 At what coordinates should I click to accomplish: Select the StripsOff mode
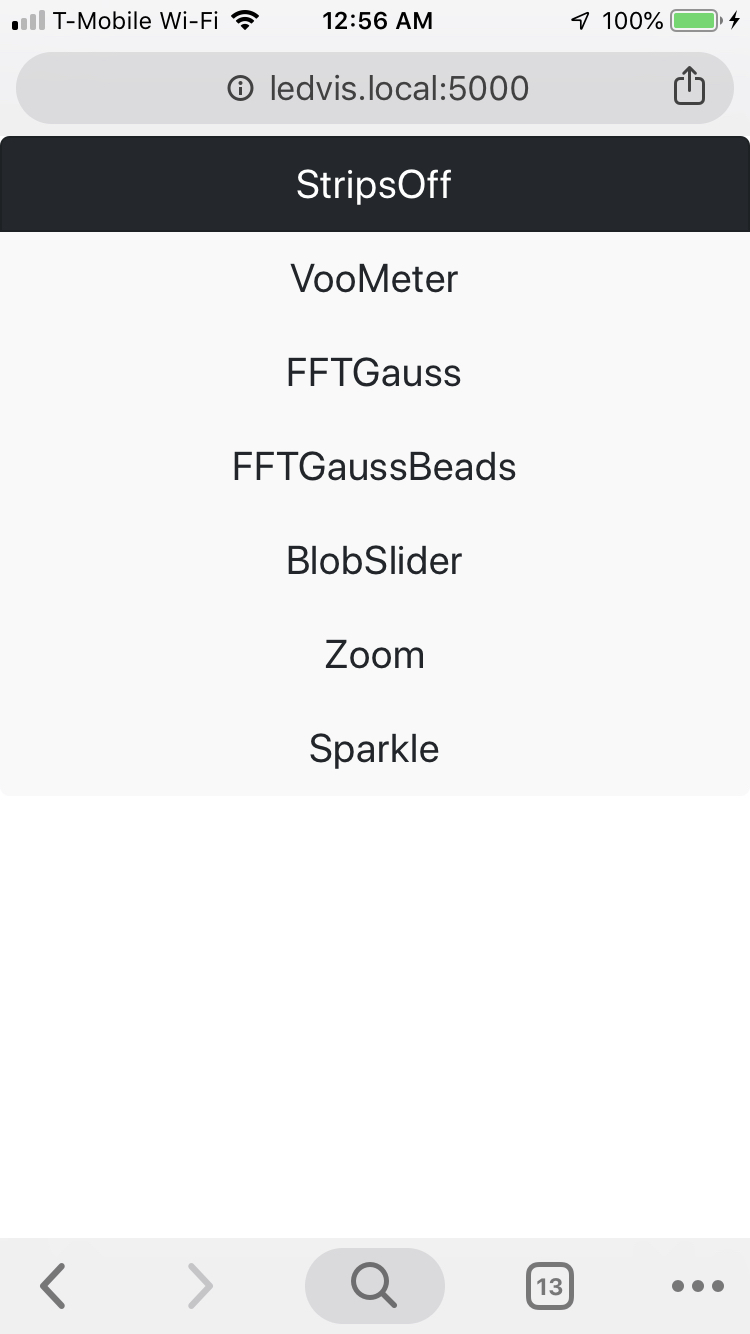click(x=375, y=184)
